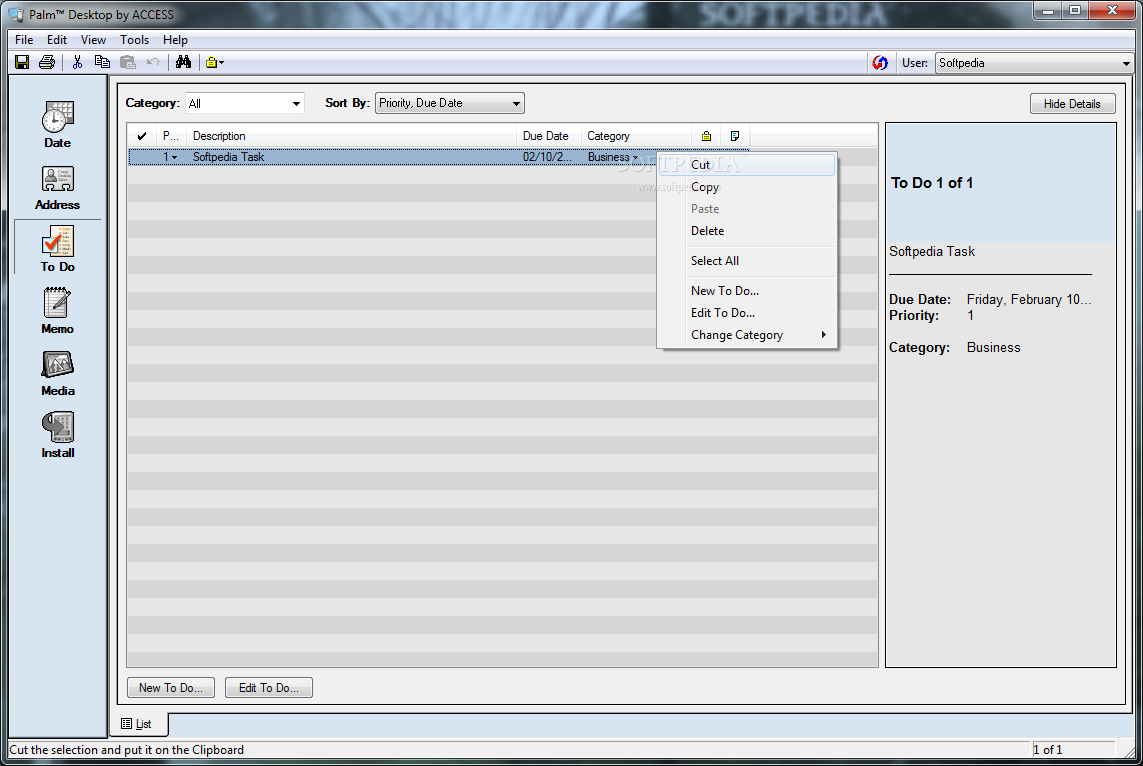This screenshot has width=1143, height=766.
Task: Open the User Softpedia dropdown
Action: 1034,63
